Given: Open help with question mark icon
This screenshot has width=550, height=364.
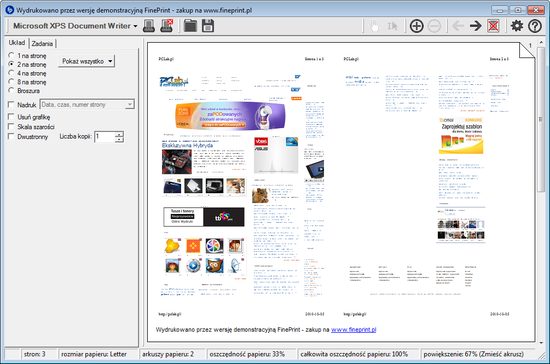Looking at the screenshot, I should pyautogui.click(x=535, y=26).
